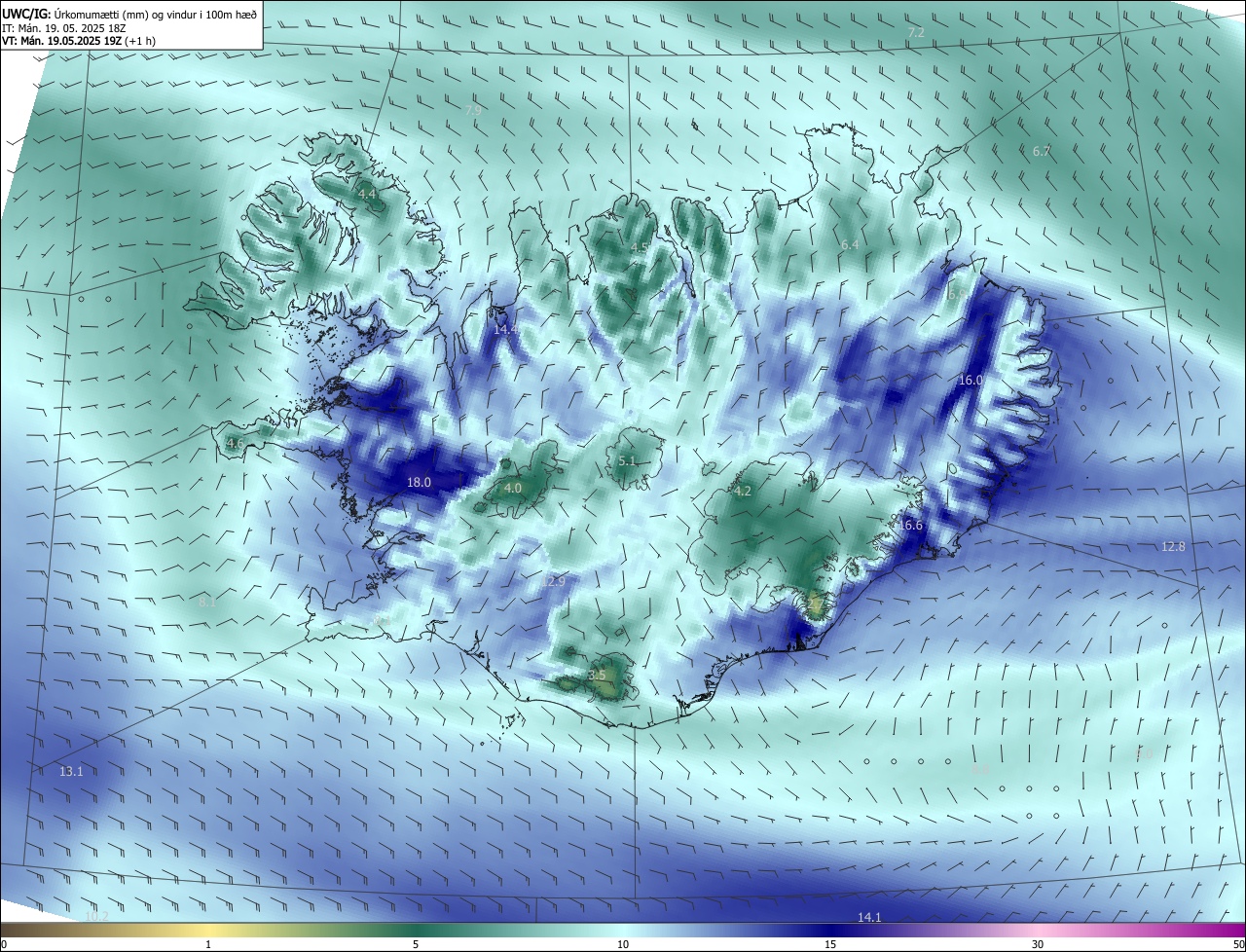1246x952 pixels.
Task: Select the 4.4 value label in Westfjords
Action: (367, 195)
